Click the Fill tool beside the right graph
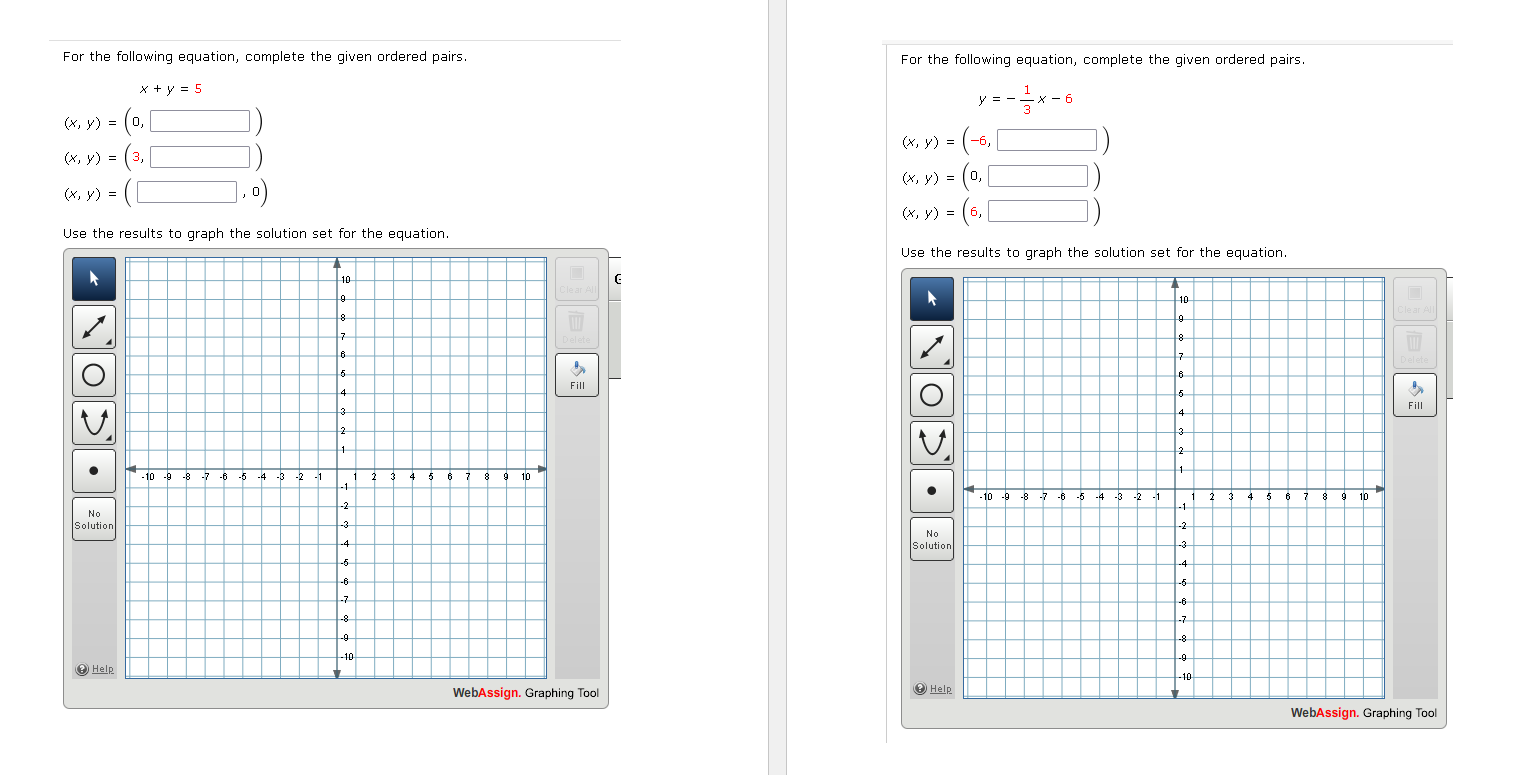This screenshot has width=1516, height=775. click(1414, 394)
